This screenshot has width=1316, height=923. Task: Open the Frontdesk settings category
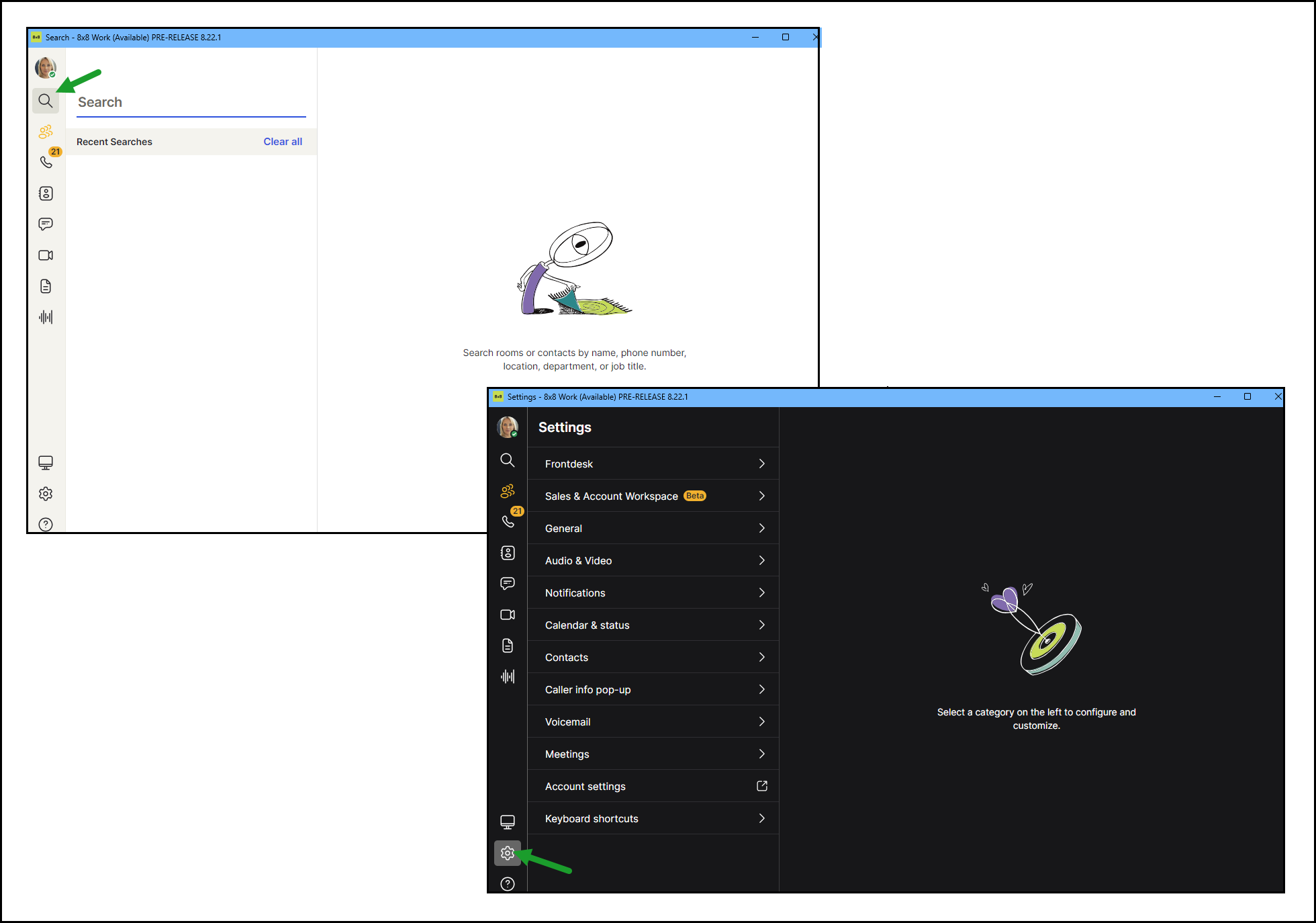tap(653, 464)
